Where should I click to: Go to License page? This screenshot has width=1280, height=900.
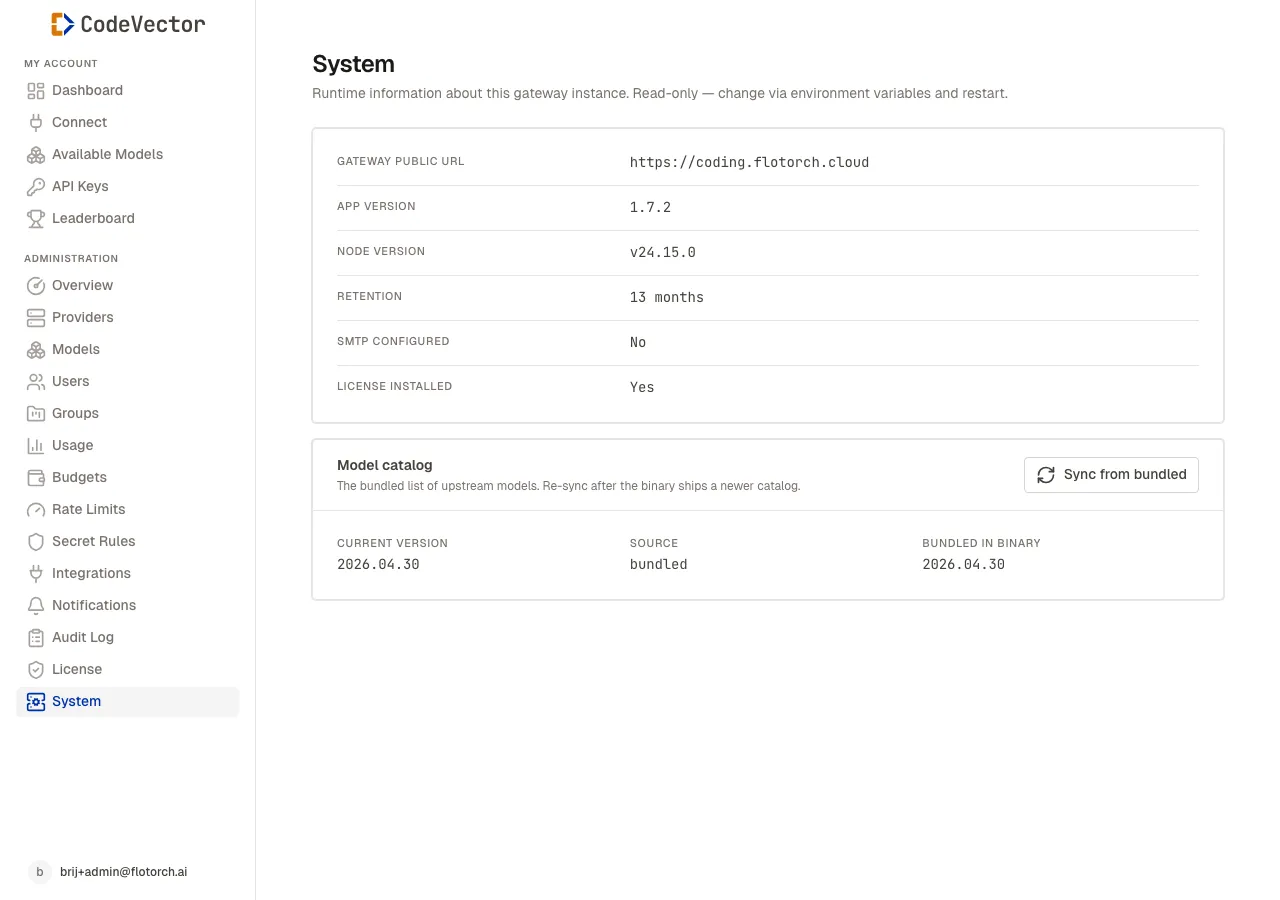pos(127,670)
